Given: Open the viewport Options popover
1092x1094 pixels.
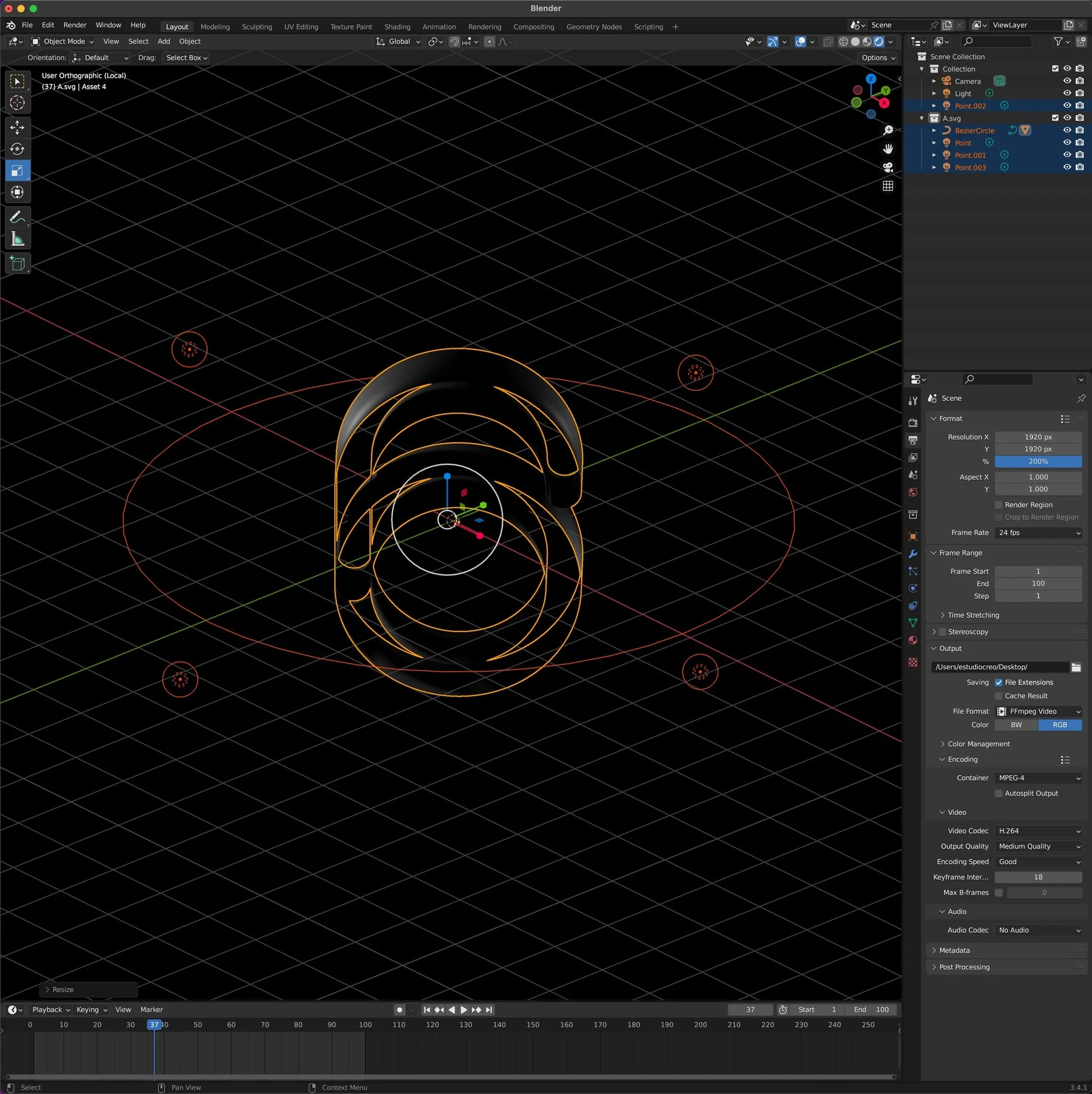Looking at the screenshot, I should point(878,58).
